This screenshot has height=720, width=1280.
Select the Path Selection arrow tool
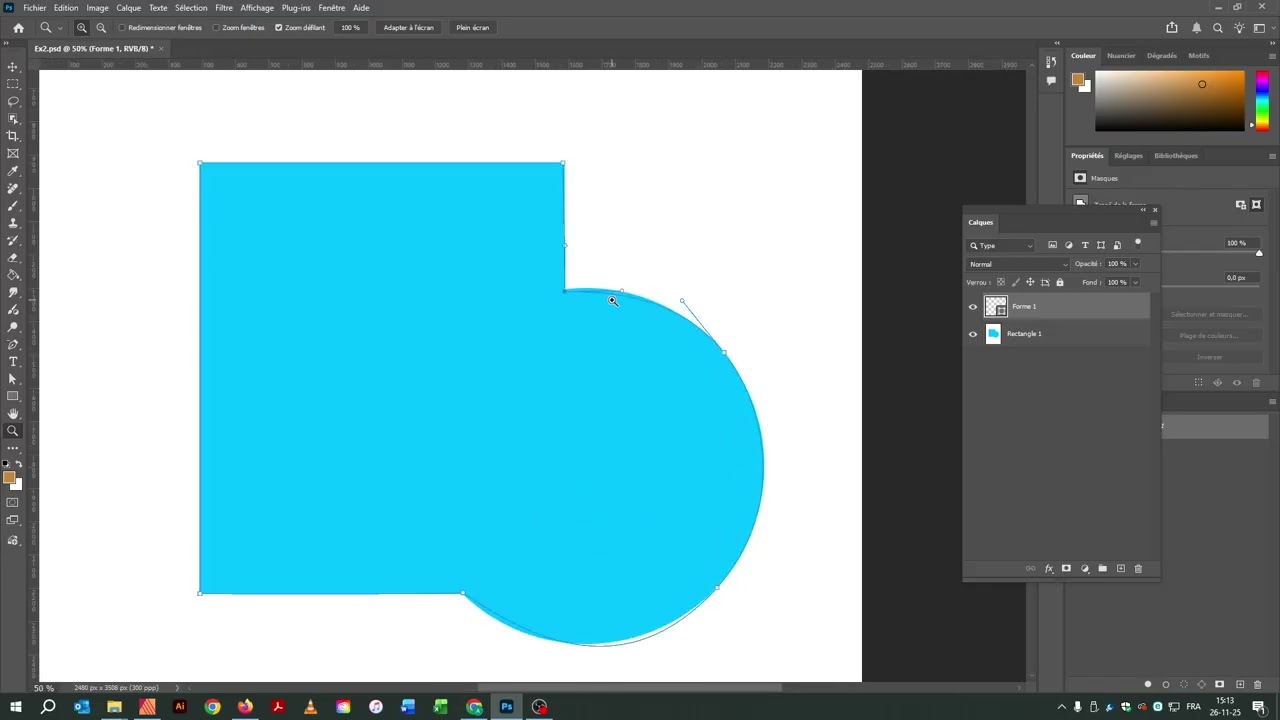(x=13, y=379)
